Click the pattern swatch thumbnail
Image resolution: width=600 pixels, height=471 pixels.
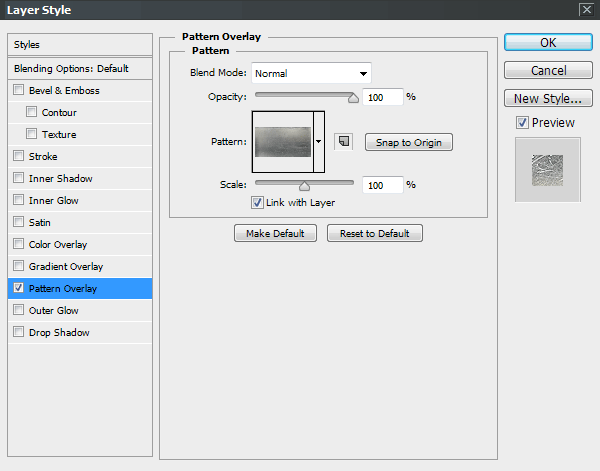(x=283, y=141)
